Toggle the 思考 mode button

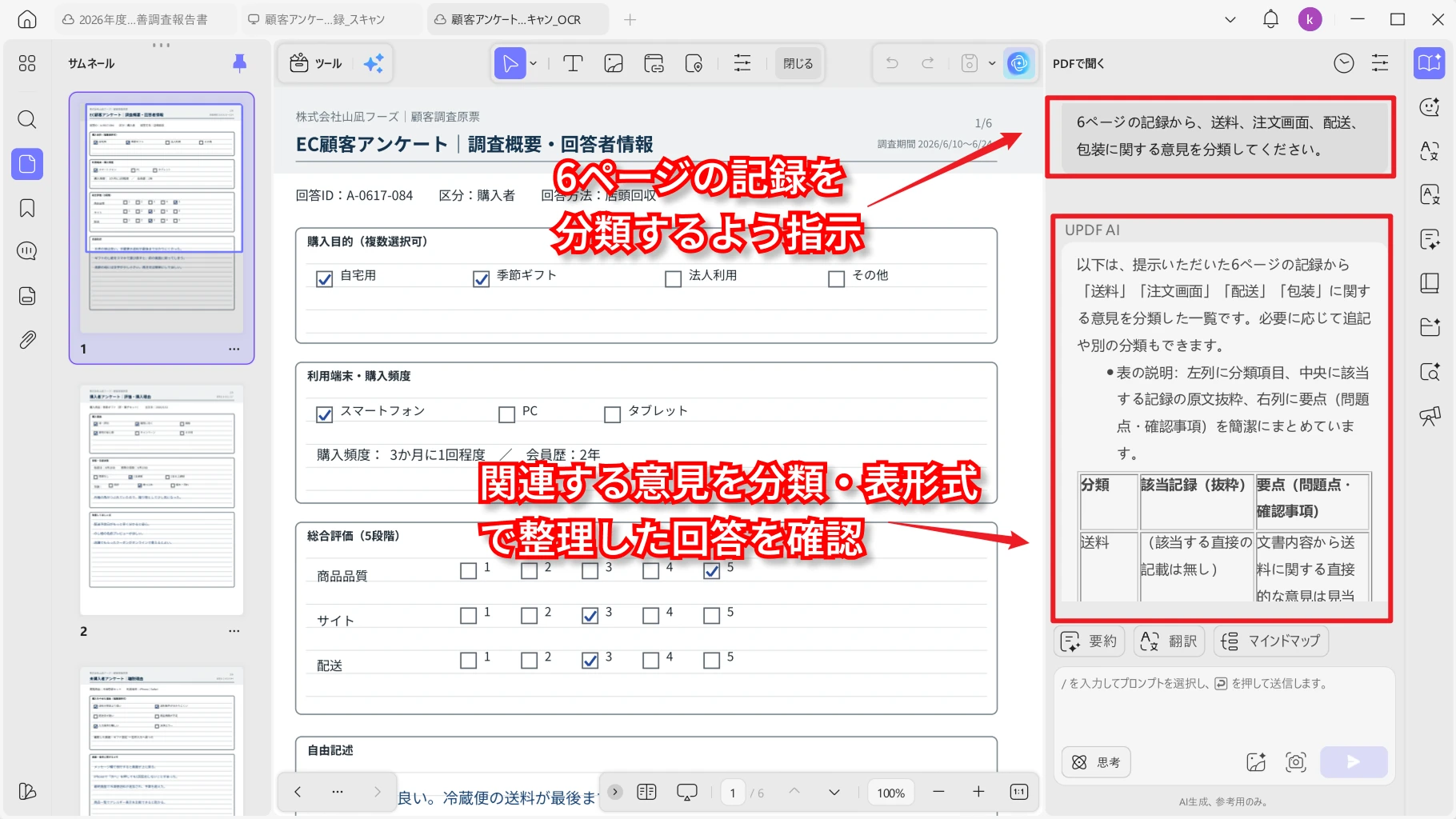[x=1096, y=762]
